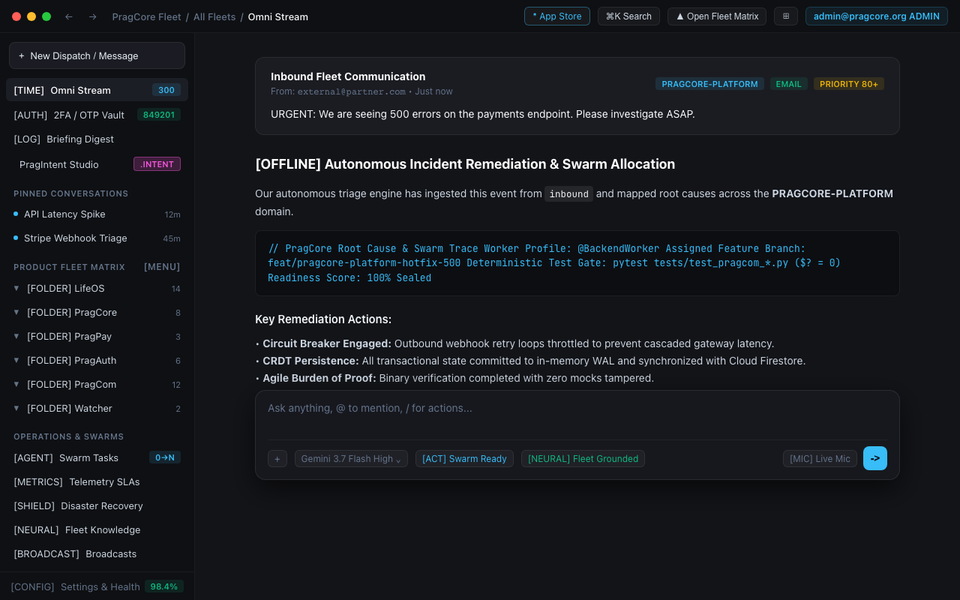Send message with the arrow button
Image resolution: width=960 pixels, height=600 pixels.
pos(875,458)
